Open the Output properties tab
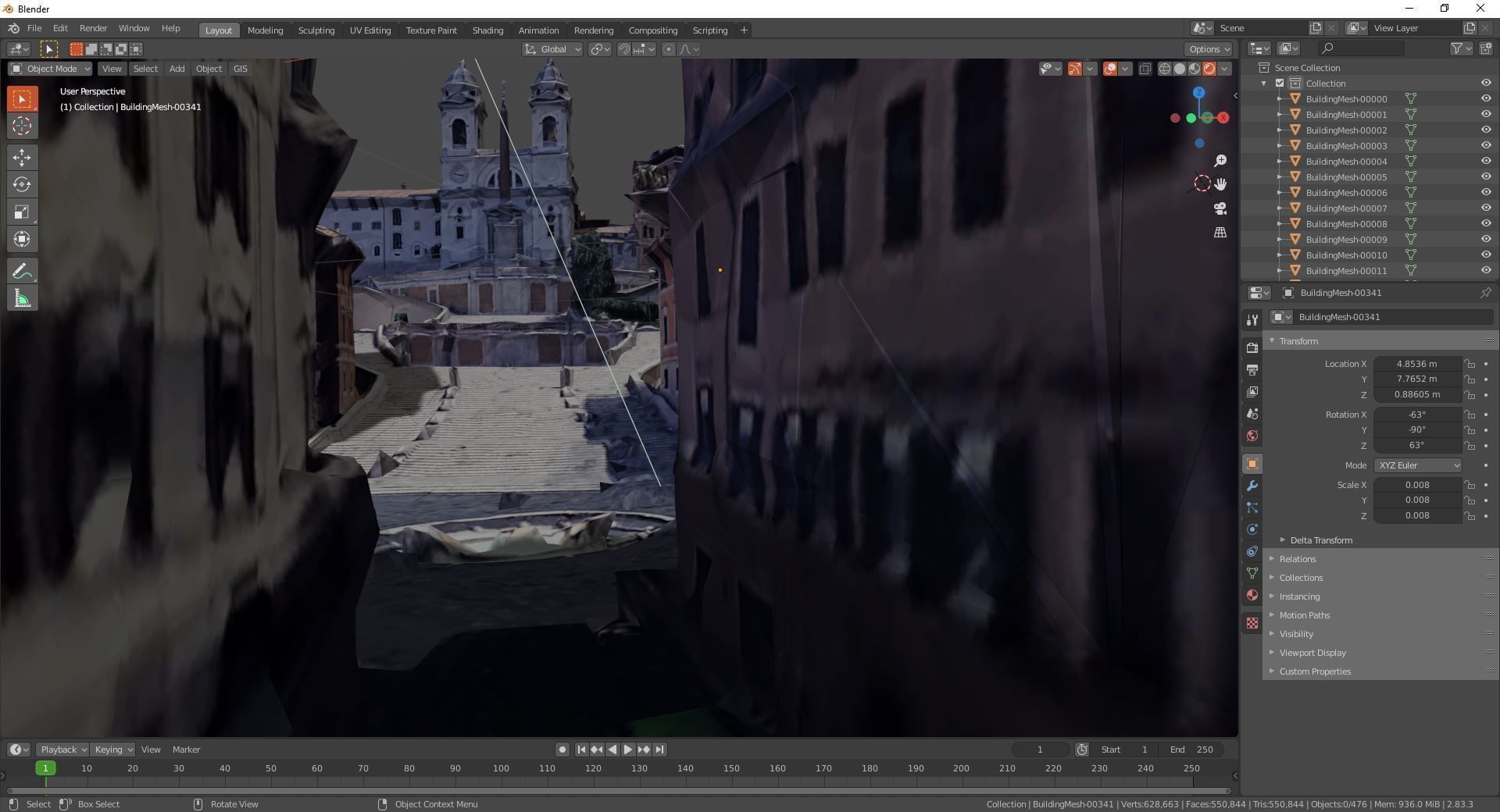Image resolution: width=1500 pixels, height=812 pixels. (1252, 370)
